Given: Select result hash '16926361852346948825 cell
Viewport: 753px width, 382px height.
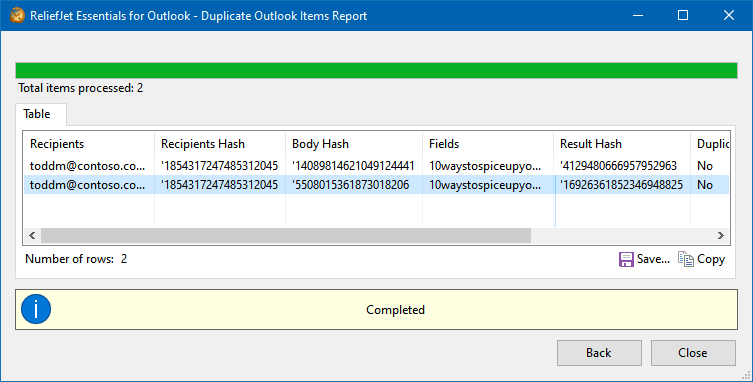Looking at the screenshot, I should (621, 185).
